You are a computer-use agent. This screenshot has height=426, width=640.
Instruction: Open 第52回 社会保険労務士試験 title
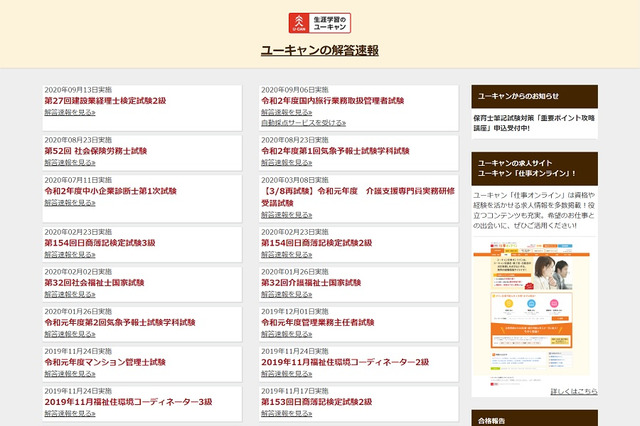click(96, 151)
